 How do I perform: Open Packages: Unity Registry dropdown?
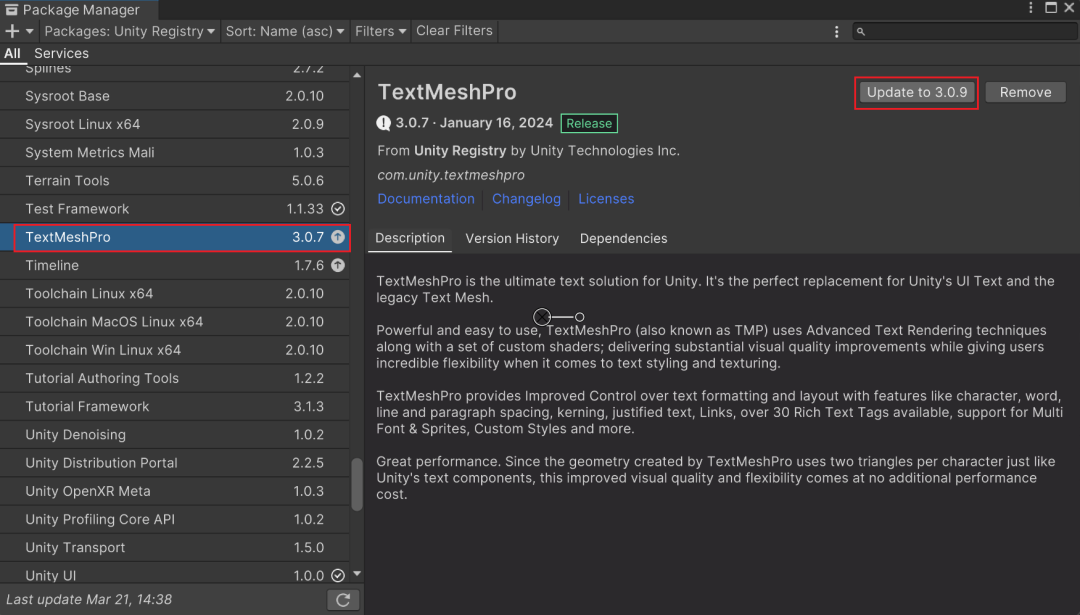[129, 31]
